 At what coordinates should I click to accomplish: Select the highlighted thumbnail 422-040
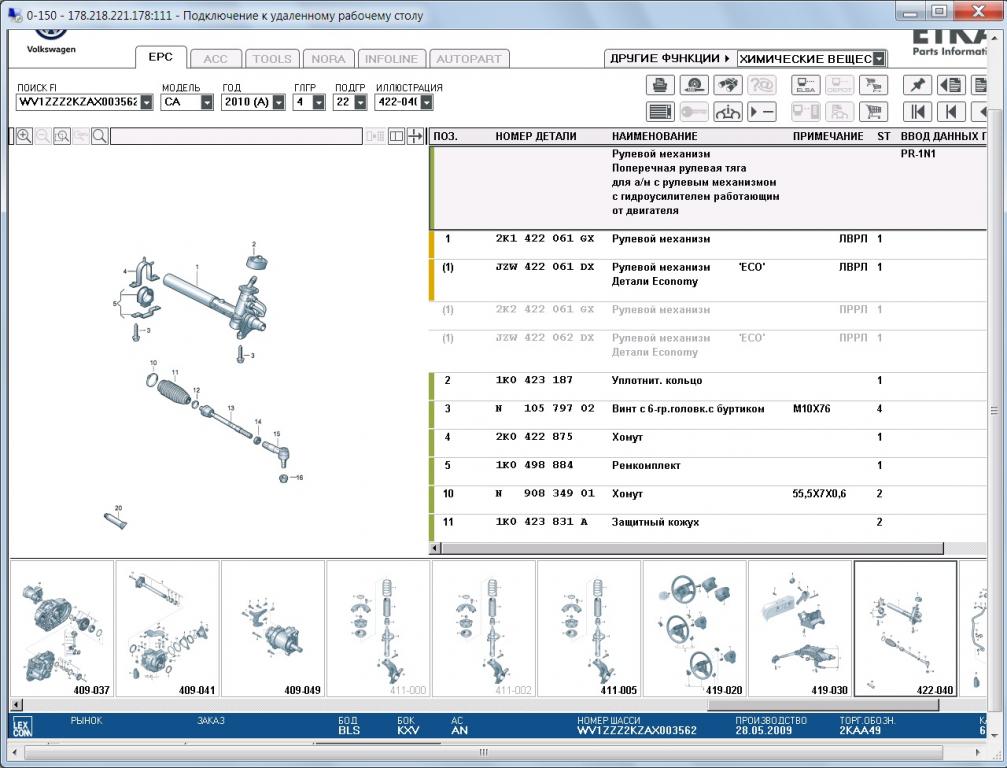(906, 629)
